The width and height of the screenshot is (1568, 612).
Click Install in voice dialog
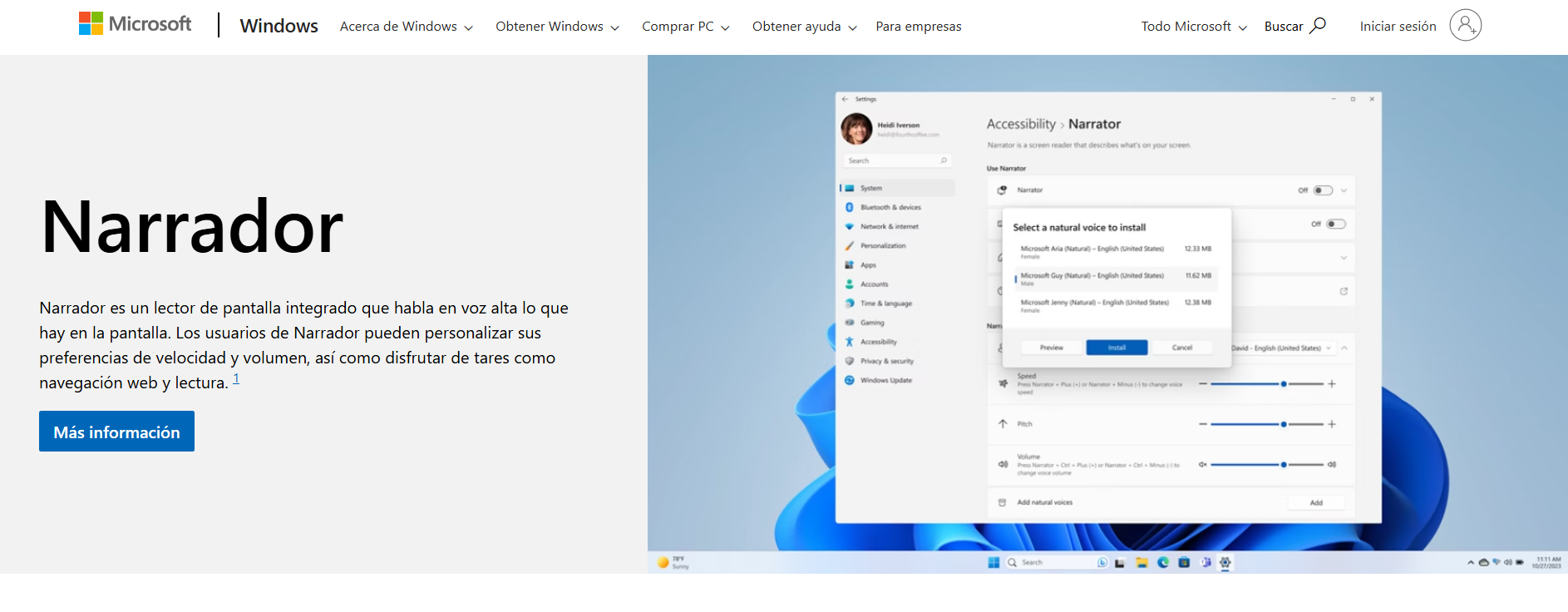pos(1117,348)
